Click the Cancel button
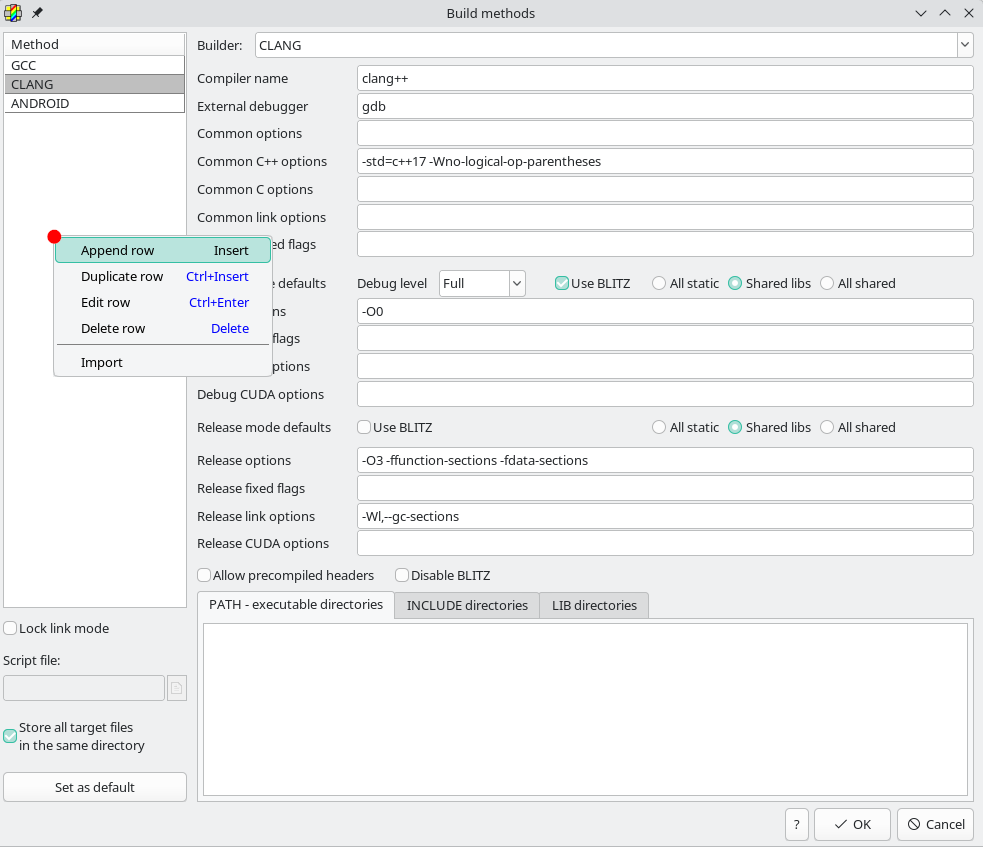Image resolution: width=983 pixels, height=847 pixels. [x=935, y=824]
